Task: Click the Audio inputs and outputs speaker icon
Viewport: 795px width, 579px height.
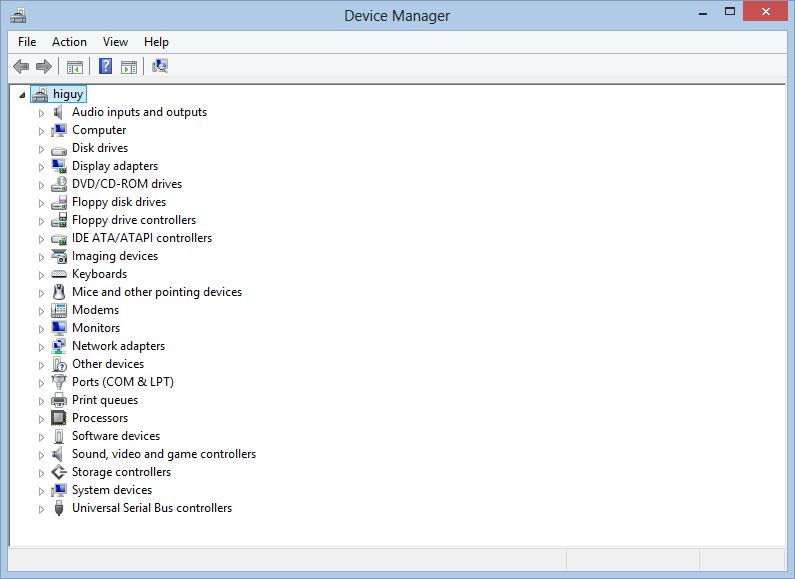Action: click(59, 112)
